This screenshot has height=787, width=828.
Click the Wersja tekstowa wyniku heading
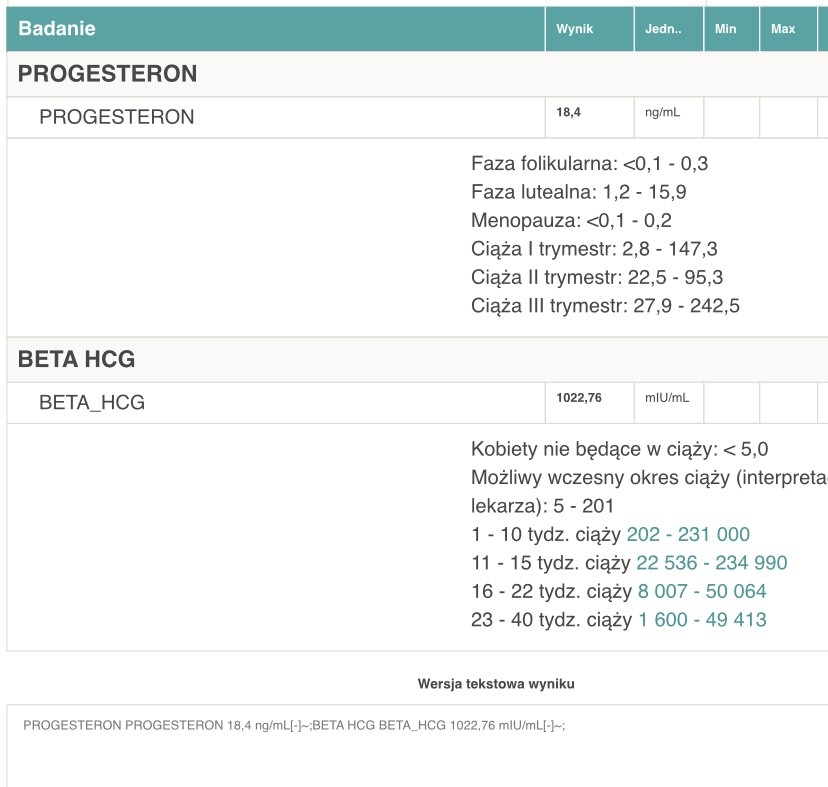pyautogui.click(x=496, y=684)
